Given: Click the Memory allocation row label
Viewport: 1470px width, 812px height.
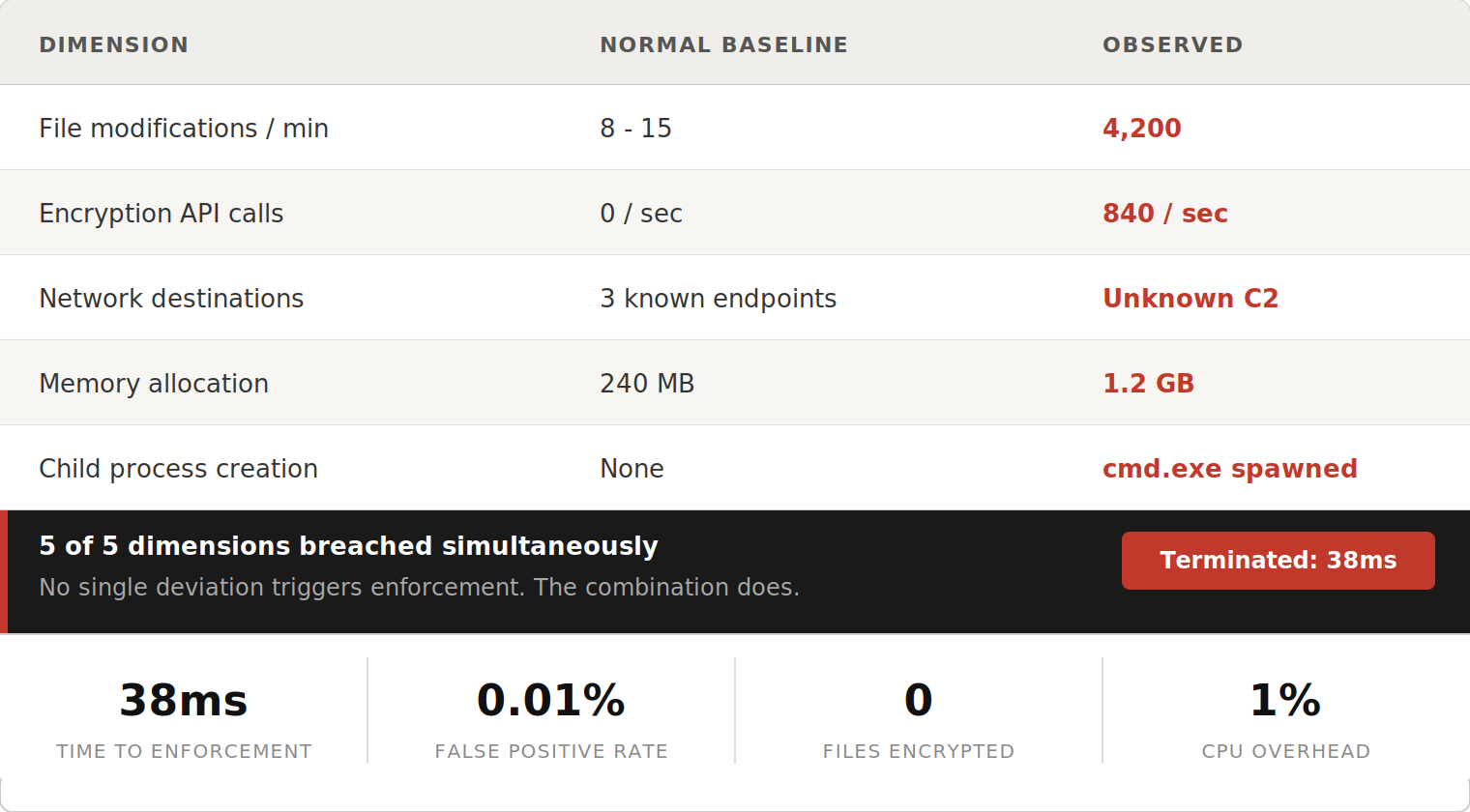Looking at the screenshot, I should [154, 383].
